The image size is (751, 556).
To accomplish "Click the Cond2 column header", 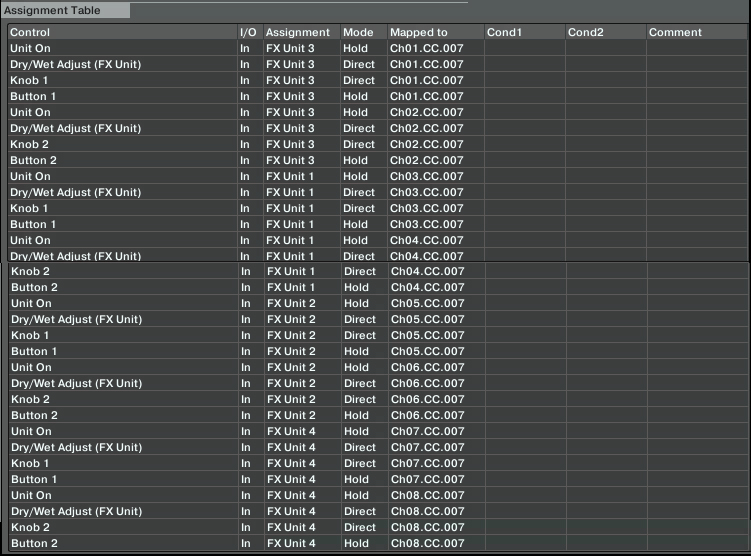I will pos(605,32).
